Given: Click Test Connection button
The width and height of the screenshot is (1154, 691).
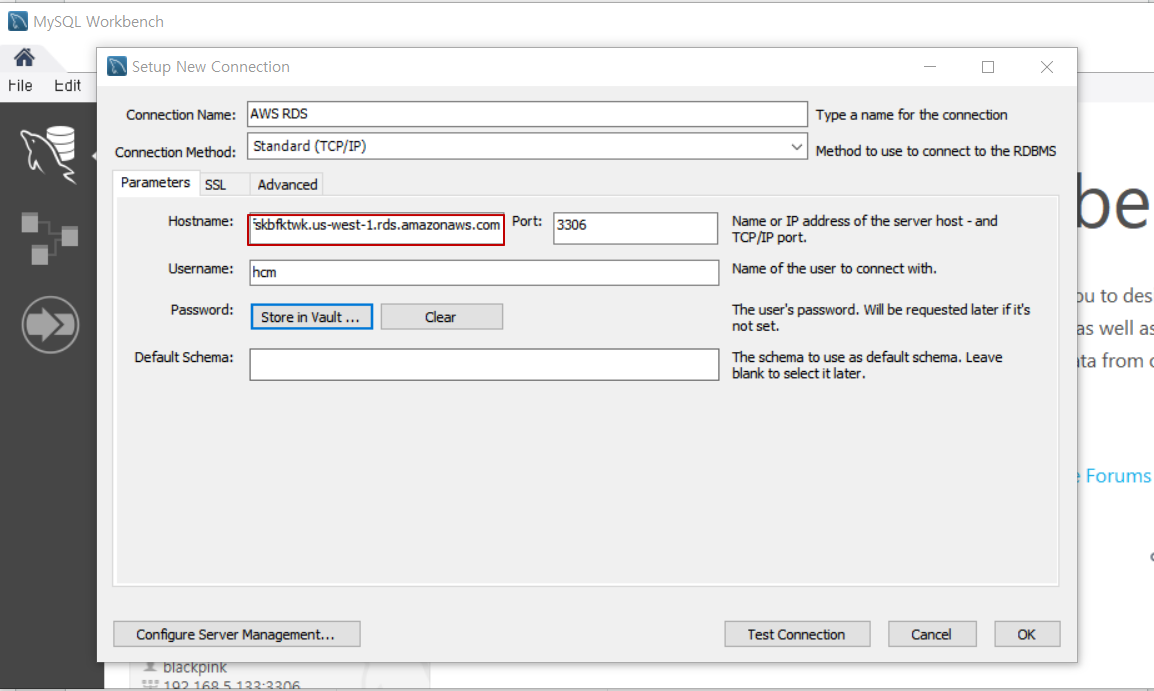Looking at the screenshot, I should pyautogui.click(x=797, y=634).
